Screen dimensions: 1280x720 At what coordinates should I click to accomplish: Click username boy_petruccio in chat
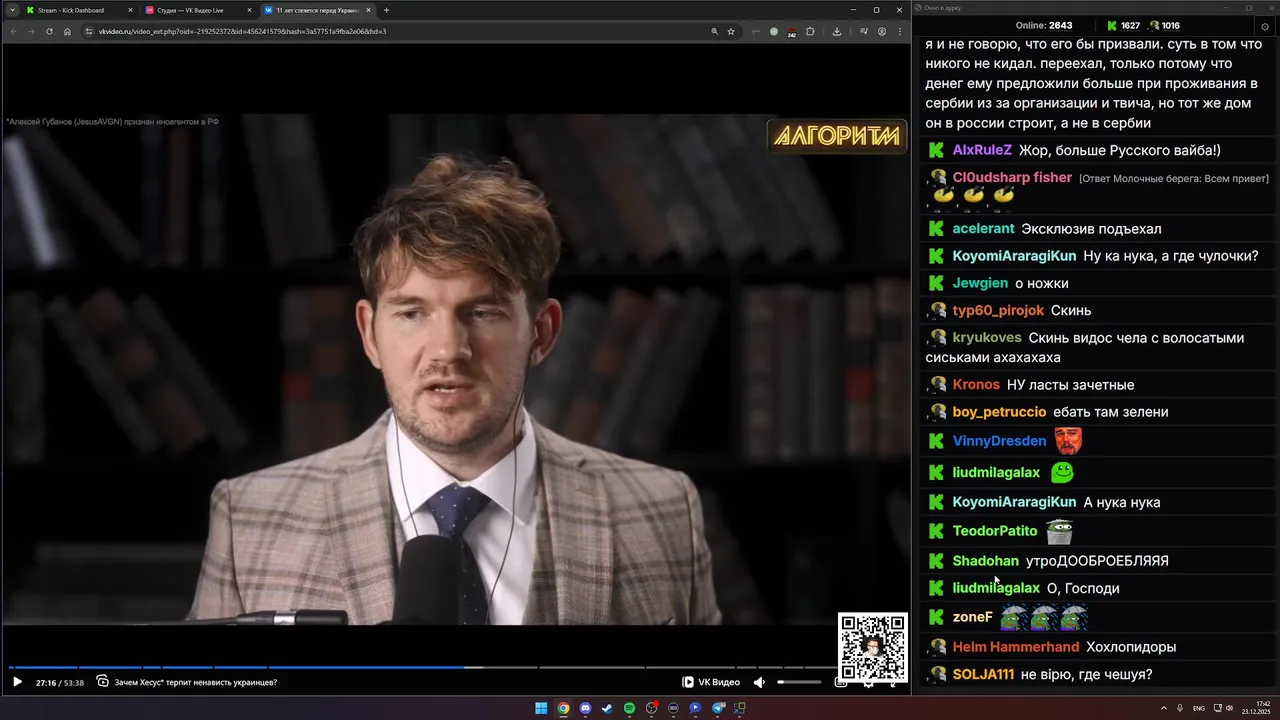(x=999, y=412)
